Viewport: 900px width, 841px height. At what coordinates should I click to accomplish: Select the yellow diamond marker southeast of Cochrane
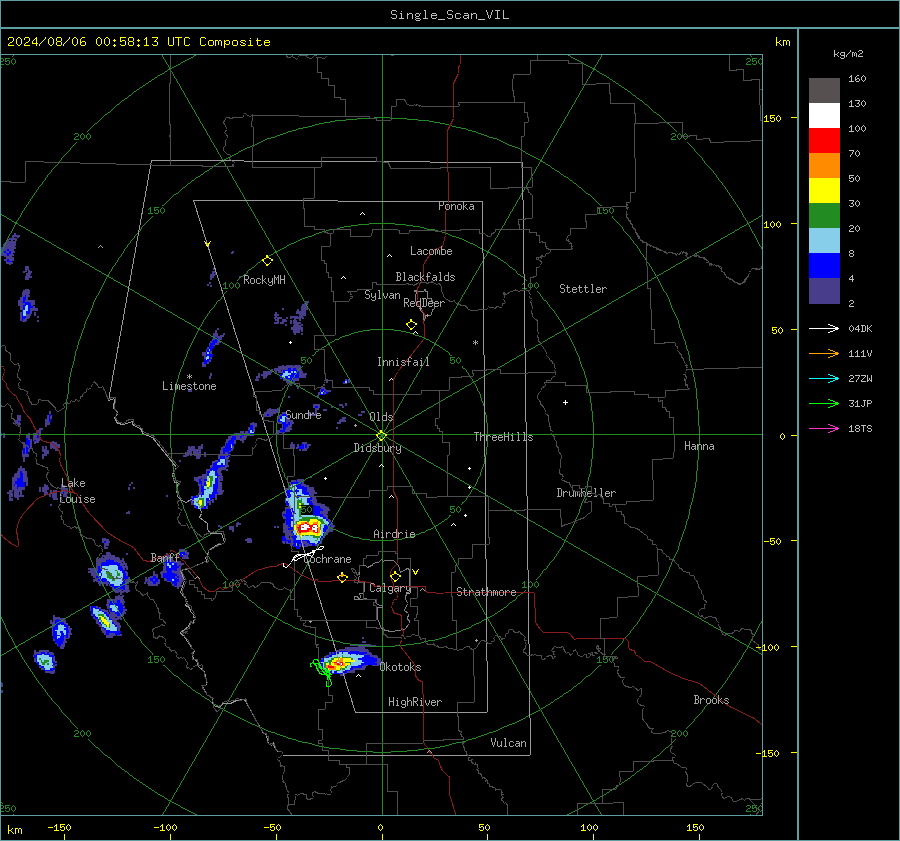coord(343,577)
